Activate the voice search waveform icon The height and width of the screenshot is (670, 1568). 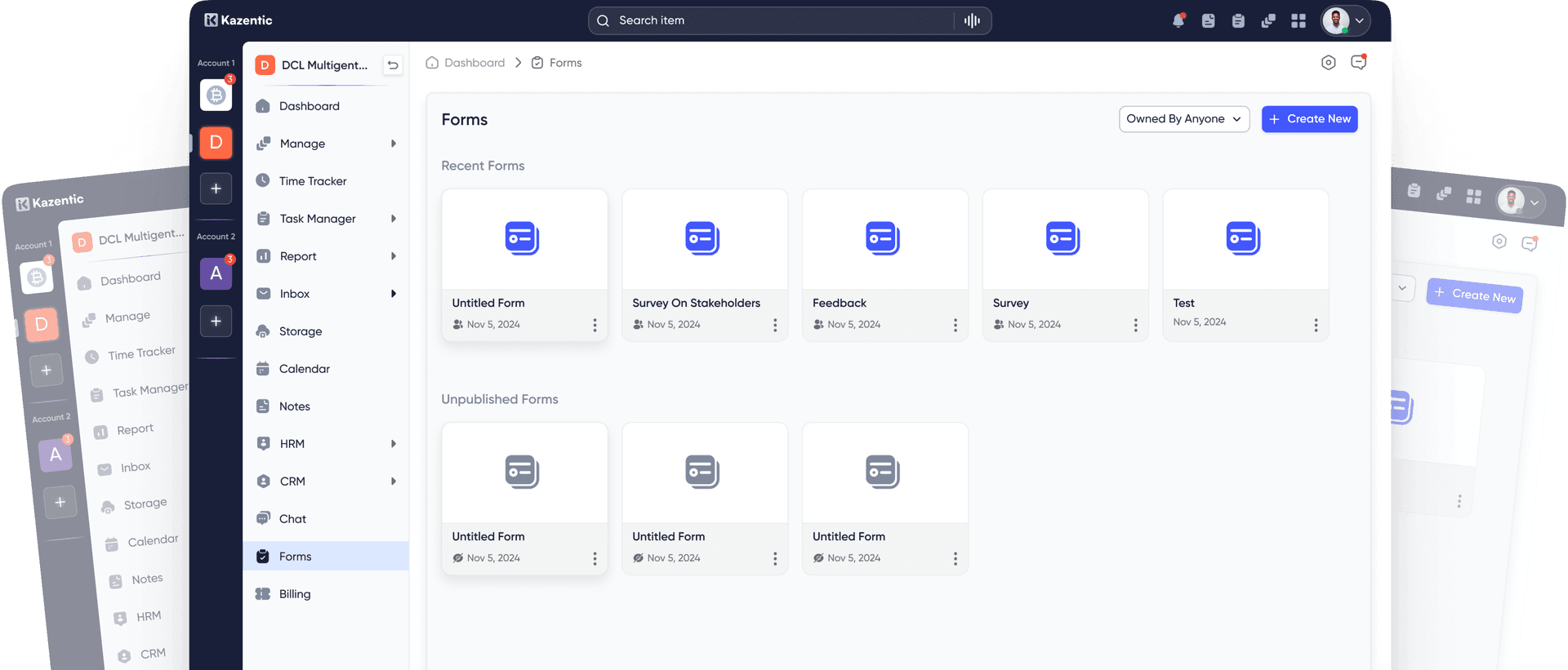(x=972, y=20)
